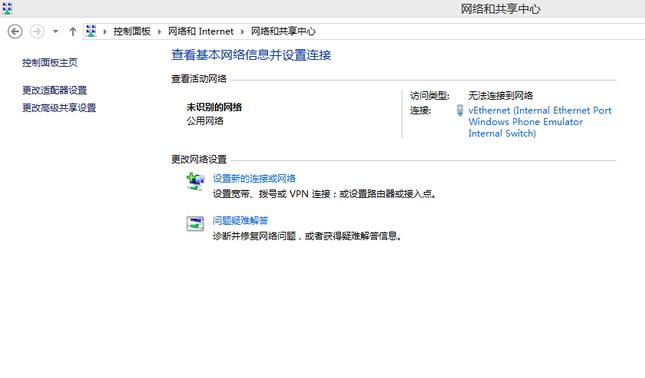Screen dimensions: 645x378
Task: Go up one level with the Up arrow
Action: (x=73, y=32)
